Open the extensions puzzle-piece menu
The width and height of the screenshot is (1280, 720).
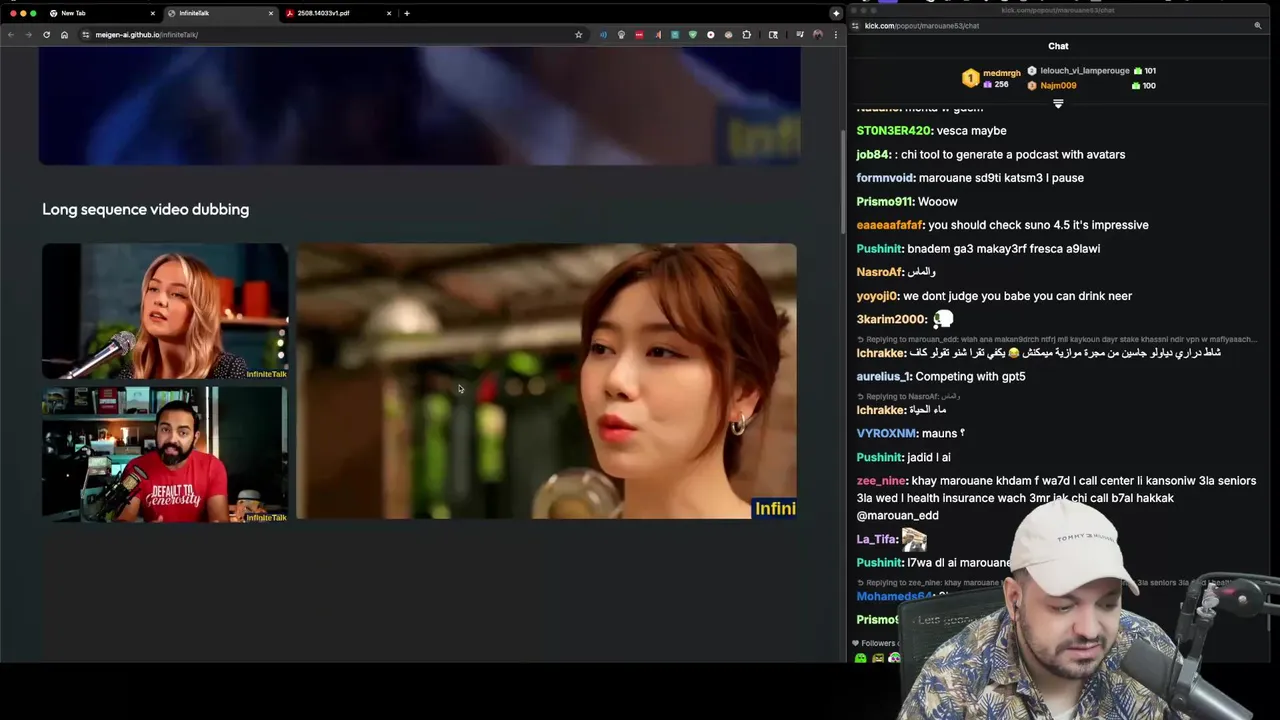click(x=746, y=35)
